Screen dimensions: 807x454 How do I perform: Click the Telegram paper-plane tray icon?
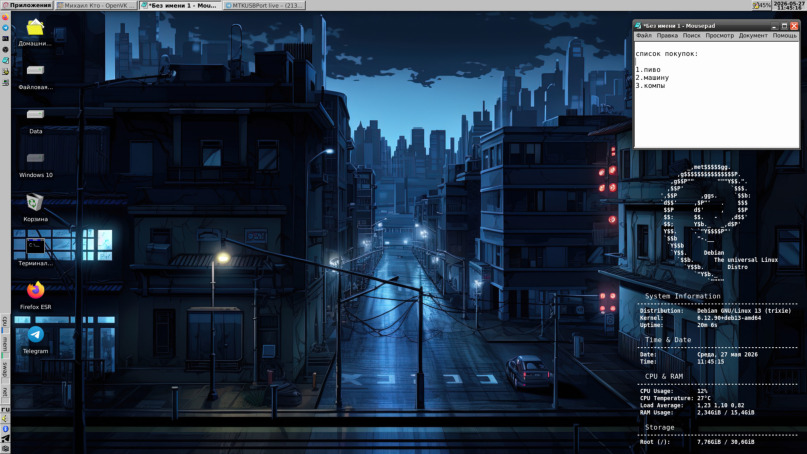coord(5,439)
